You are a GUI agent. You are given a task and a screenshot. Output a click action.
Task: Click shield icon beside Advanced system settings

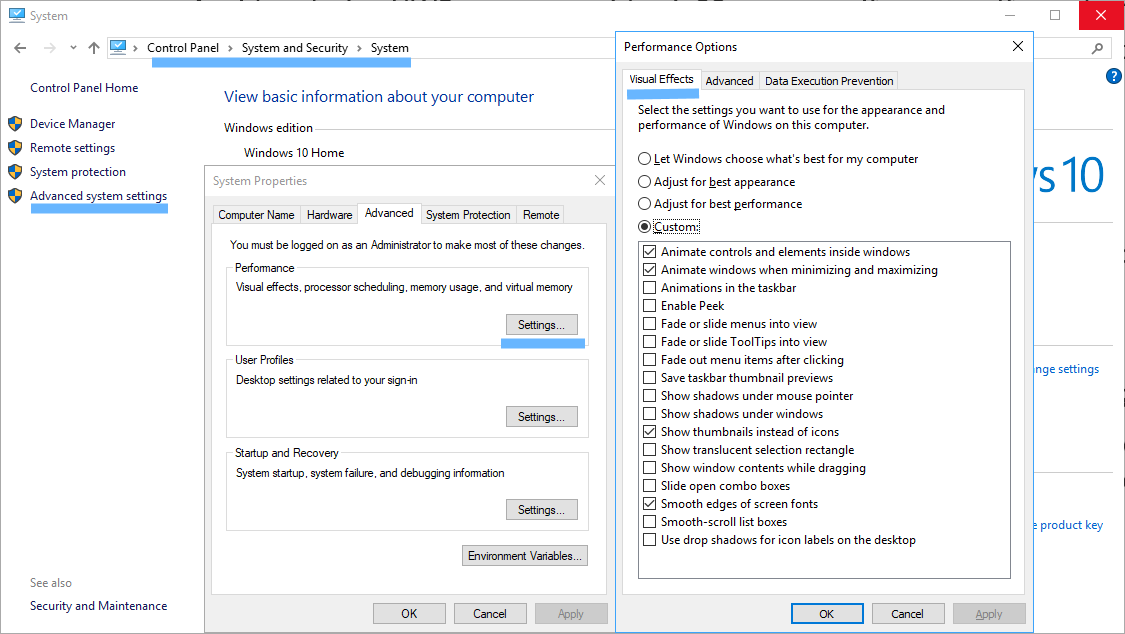(x=15, y=196)
